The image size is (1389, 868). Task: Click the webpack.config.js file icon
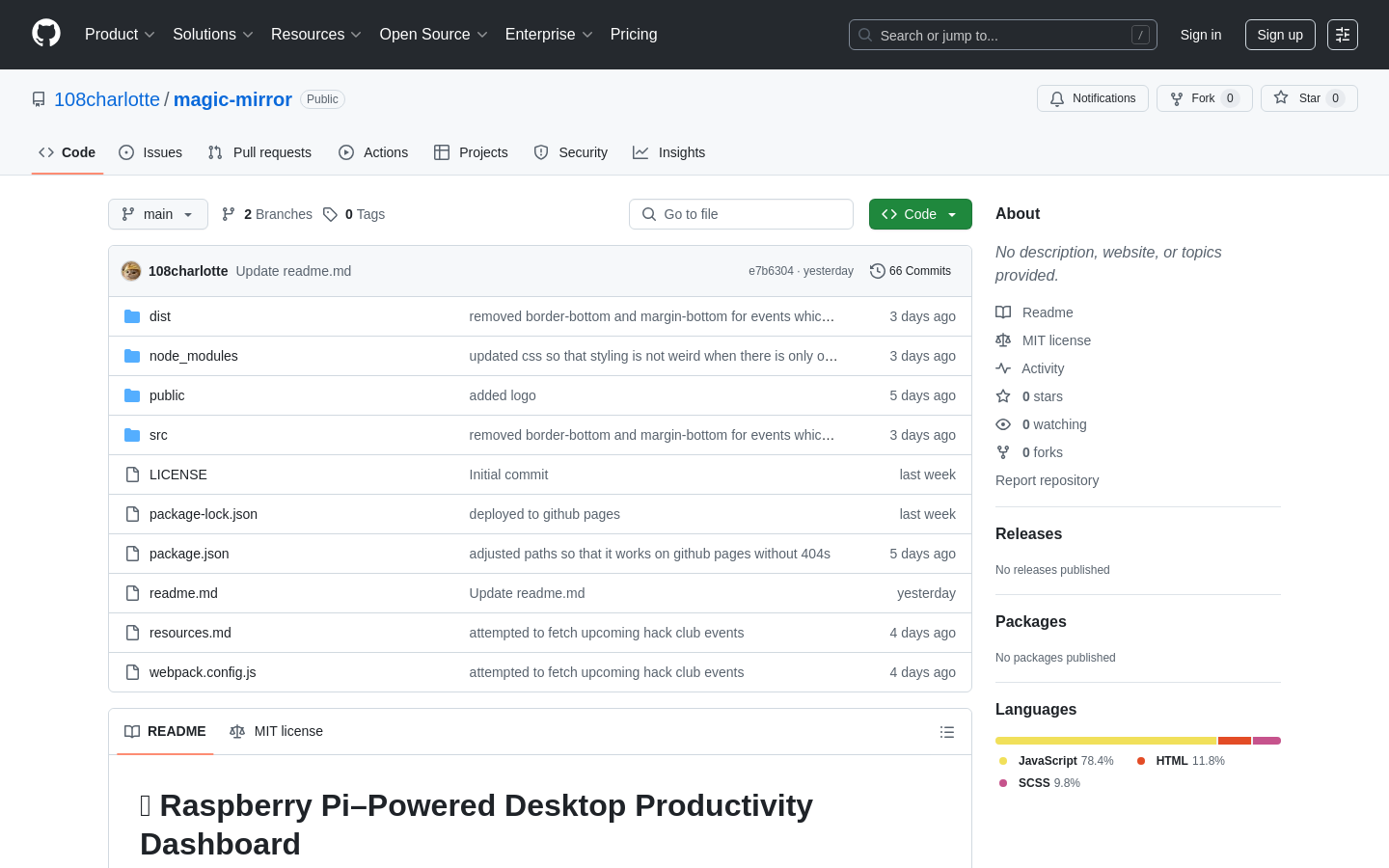click(132, 672)
